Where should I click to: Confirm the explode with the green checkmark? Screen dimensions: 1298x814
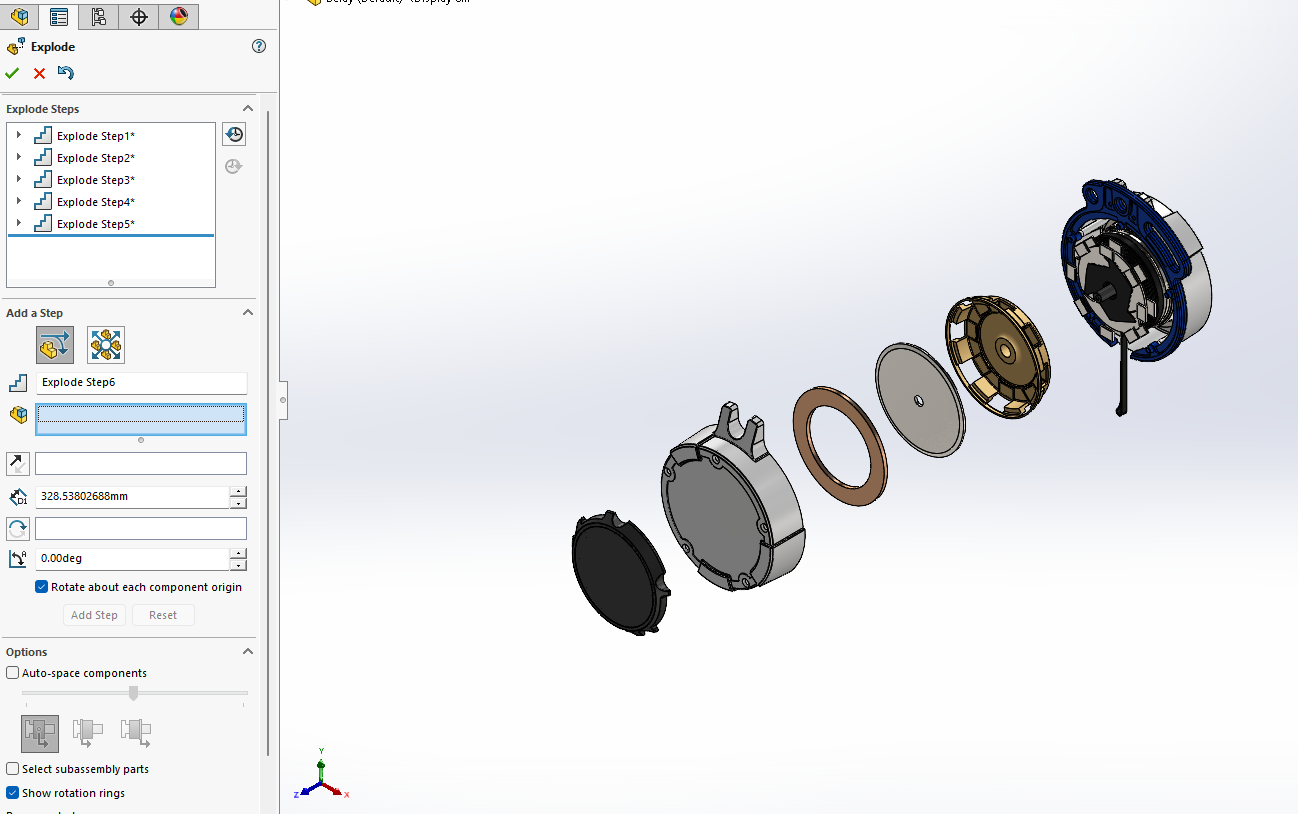(x=12, y=73)
